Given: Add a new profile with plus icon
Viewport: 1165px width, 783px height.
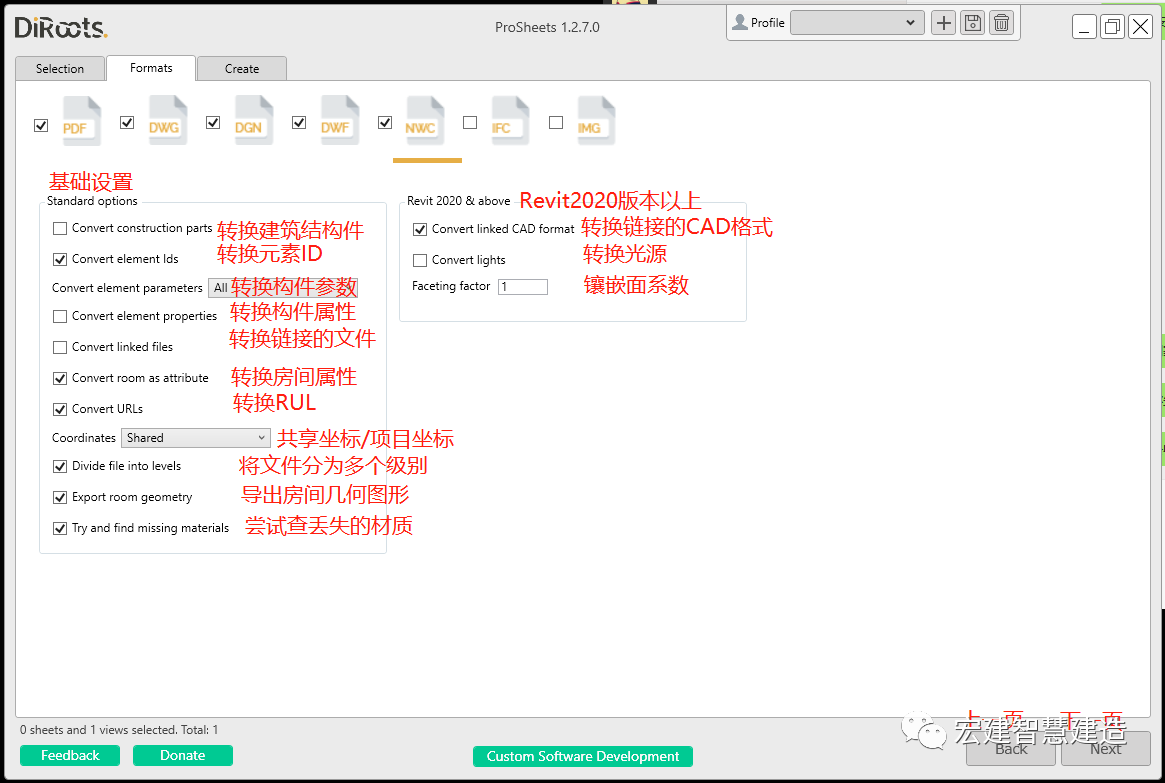Looking at the screenshot, I should point(944,23).
